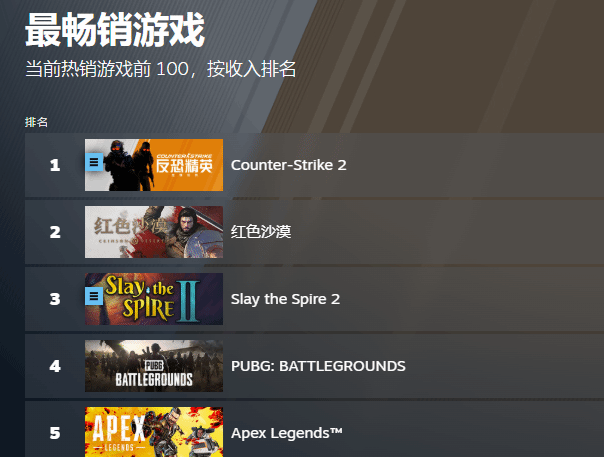This screenshot has width=604, height=457.
Task: Click rank number 2 in the list
Action: coord(55,232)
